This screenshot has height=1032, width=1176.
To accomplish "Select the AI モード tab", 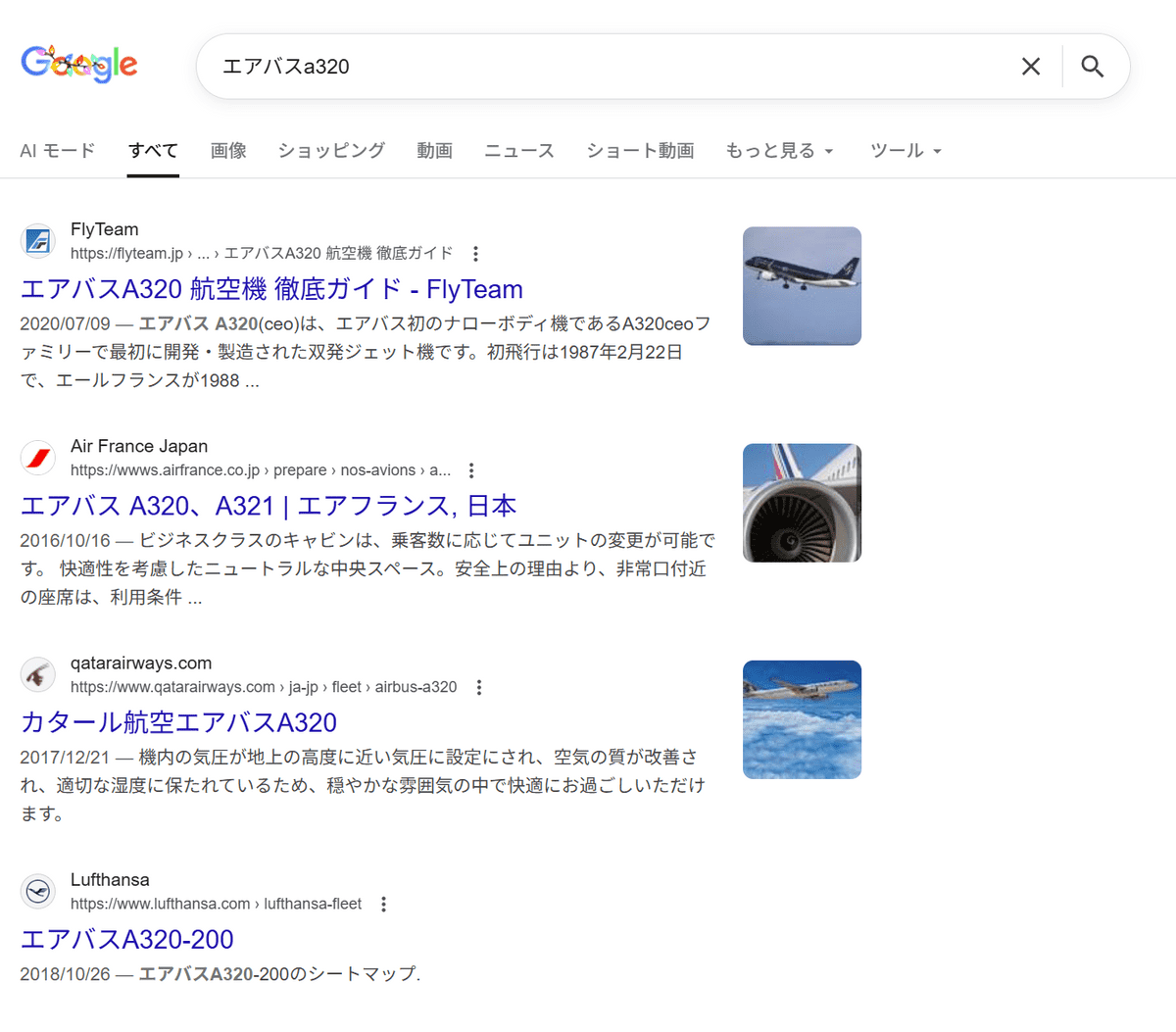I will [58, 151].
